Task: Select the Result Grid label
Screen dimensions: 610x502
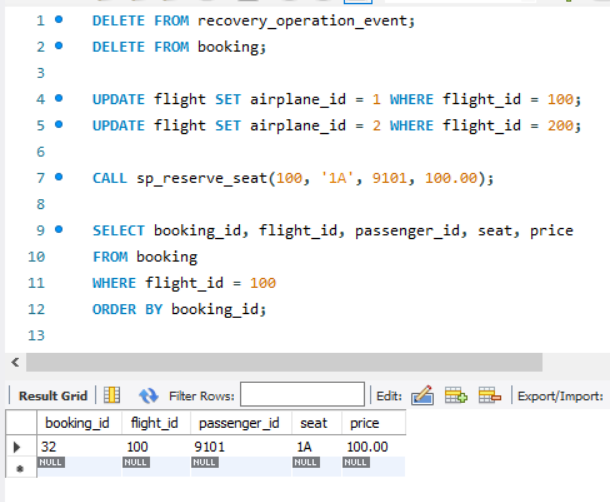Action: pos(53,396)
